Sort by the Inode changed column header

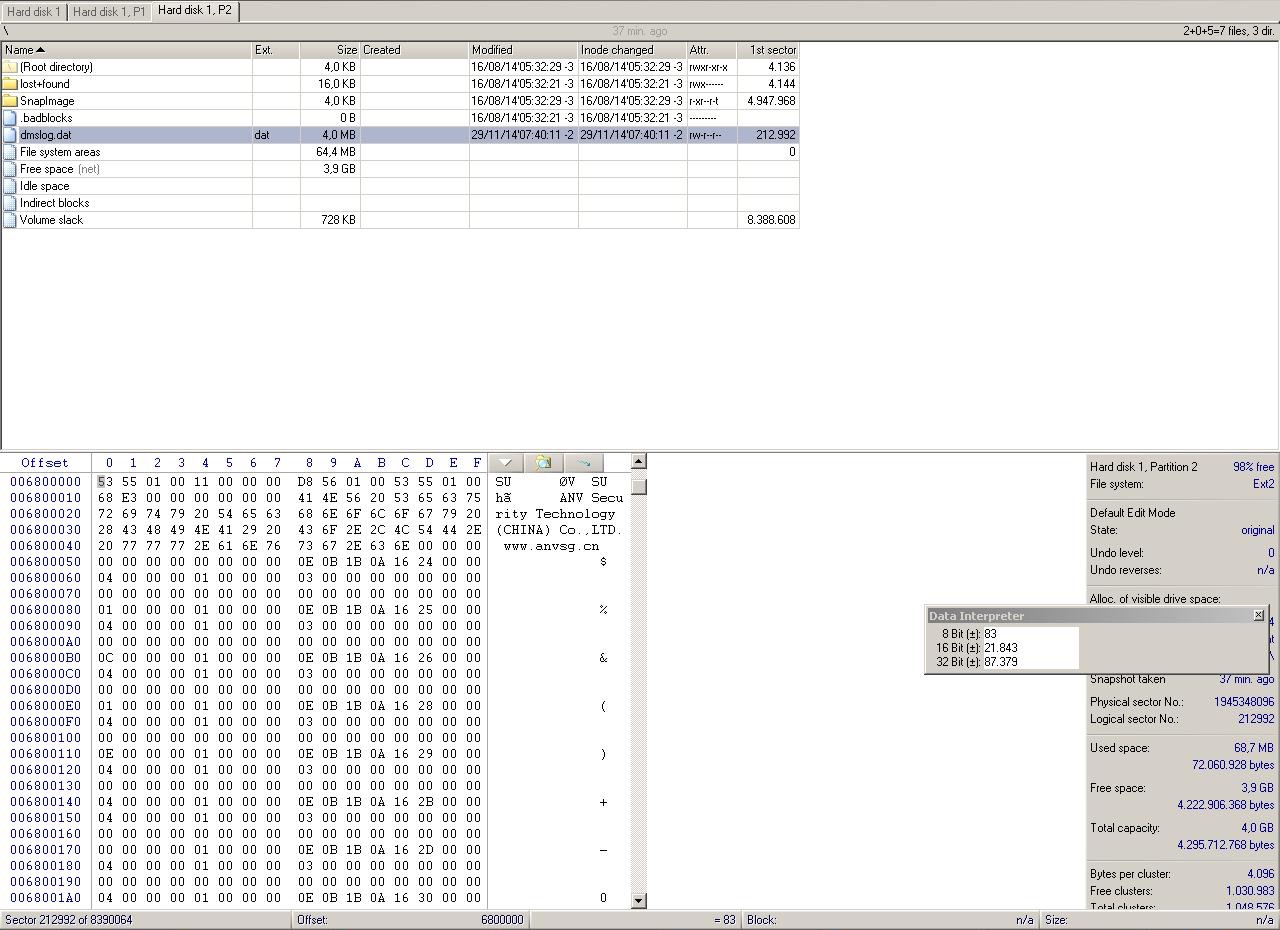632,49
